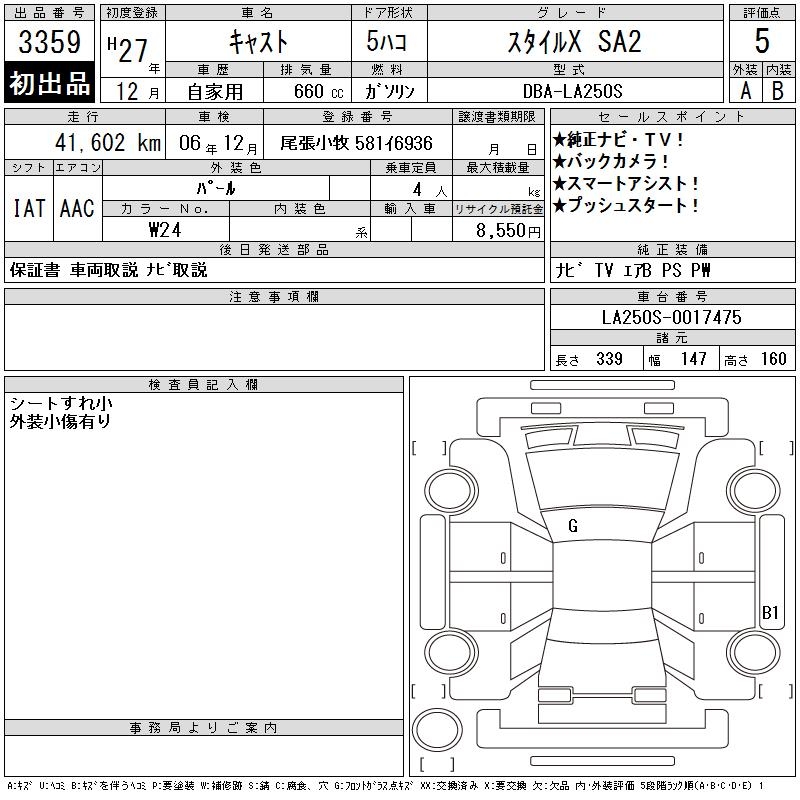Click the 注意事項欄 header
The height and width of the screenshot is (800, 800).
pos(274,297)
